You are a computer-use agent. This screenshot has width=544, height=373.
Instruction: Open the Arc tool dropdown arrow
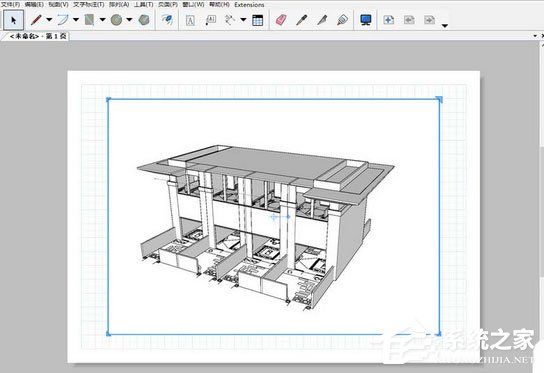(x=76, y=20)
